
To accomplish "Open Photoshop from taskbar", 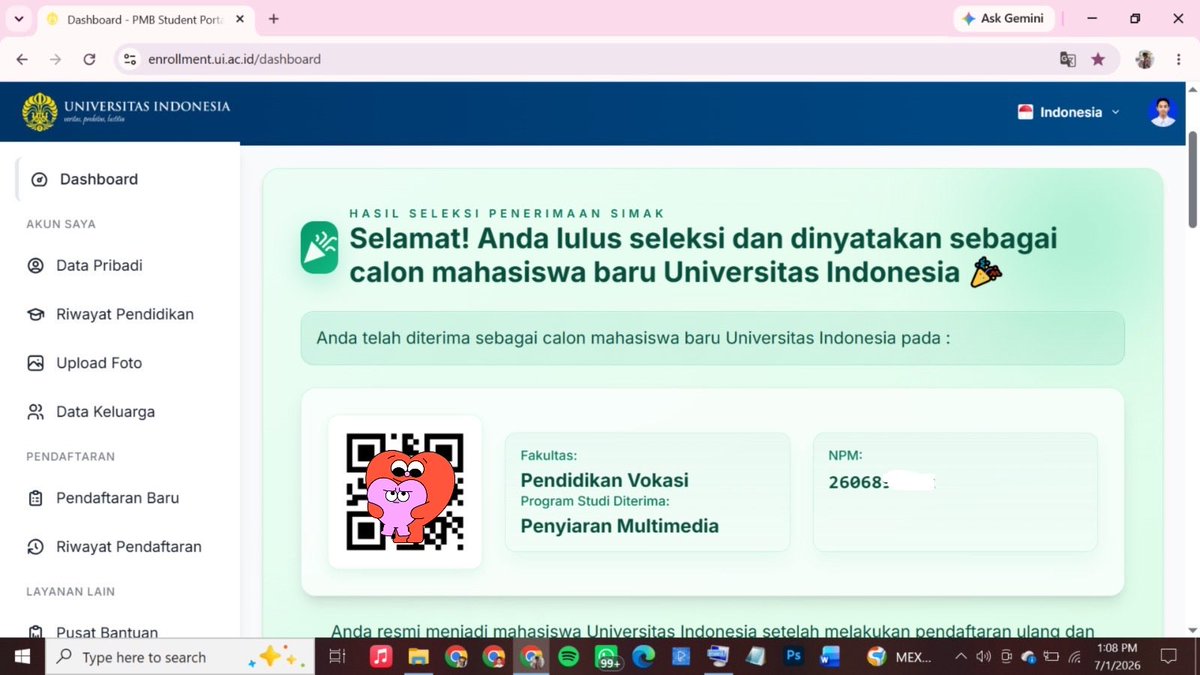I will (794, 657).
